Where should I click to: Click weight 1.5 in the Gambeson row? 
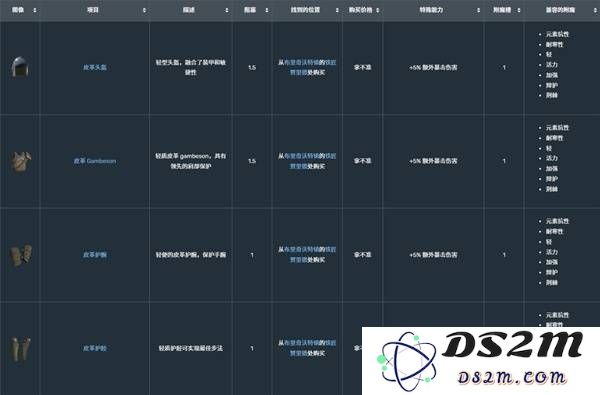point(252,161)
